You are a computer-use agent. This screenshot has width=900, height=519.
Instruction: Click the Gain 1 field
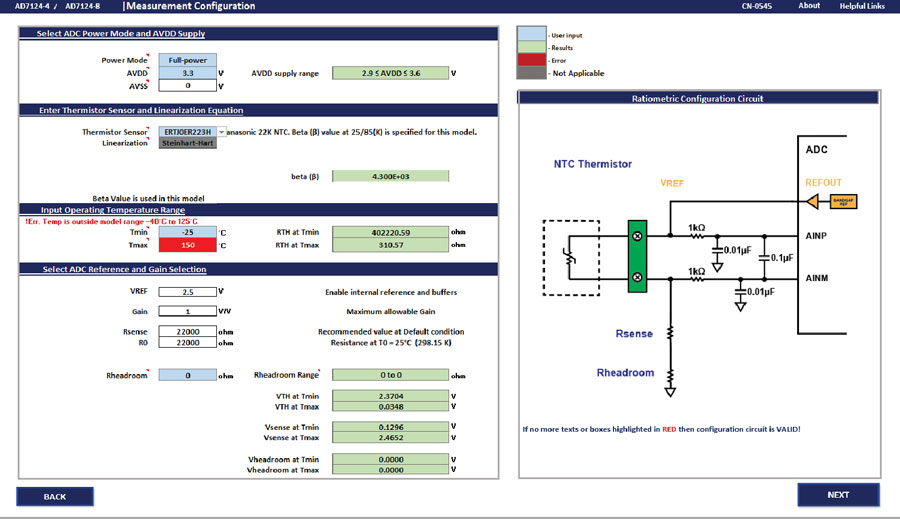coord(188,311)
